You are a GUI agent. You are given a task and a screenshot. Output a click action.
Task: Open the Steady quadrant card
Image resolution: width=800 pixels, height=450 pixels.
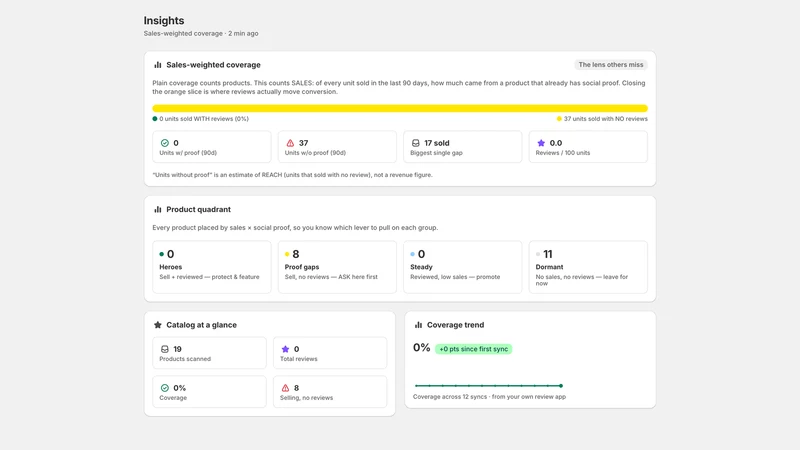coord(463,267)
